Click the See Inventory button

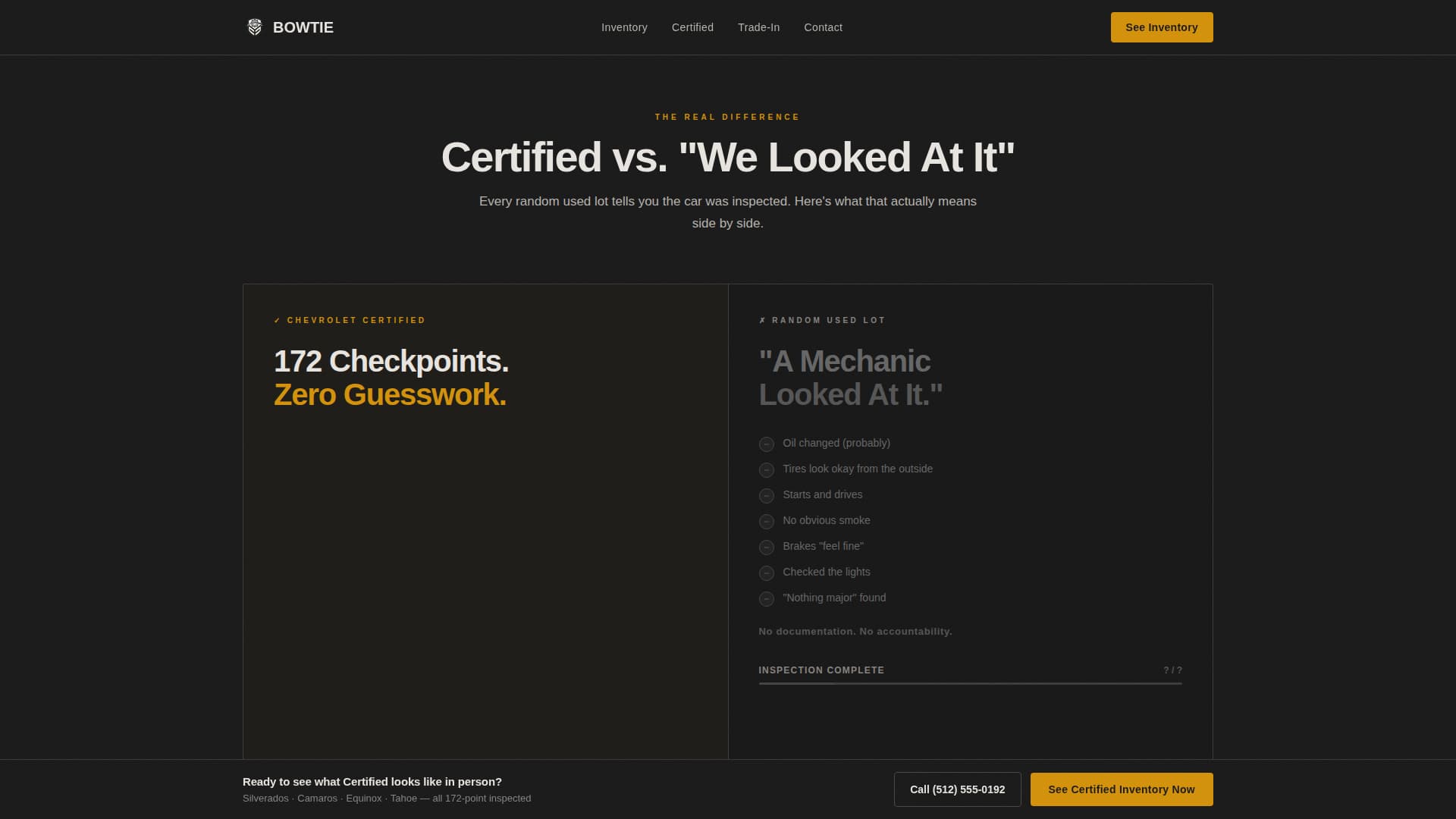[1162, 27]
